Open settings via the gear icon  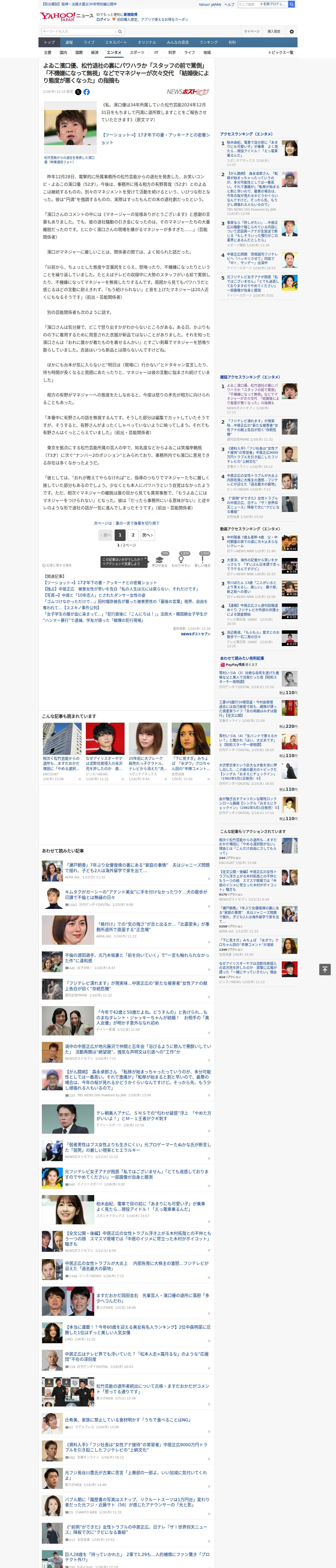[292, 32]
